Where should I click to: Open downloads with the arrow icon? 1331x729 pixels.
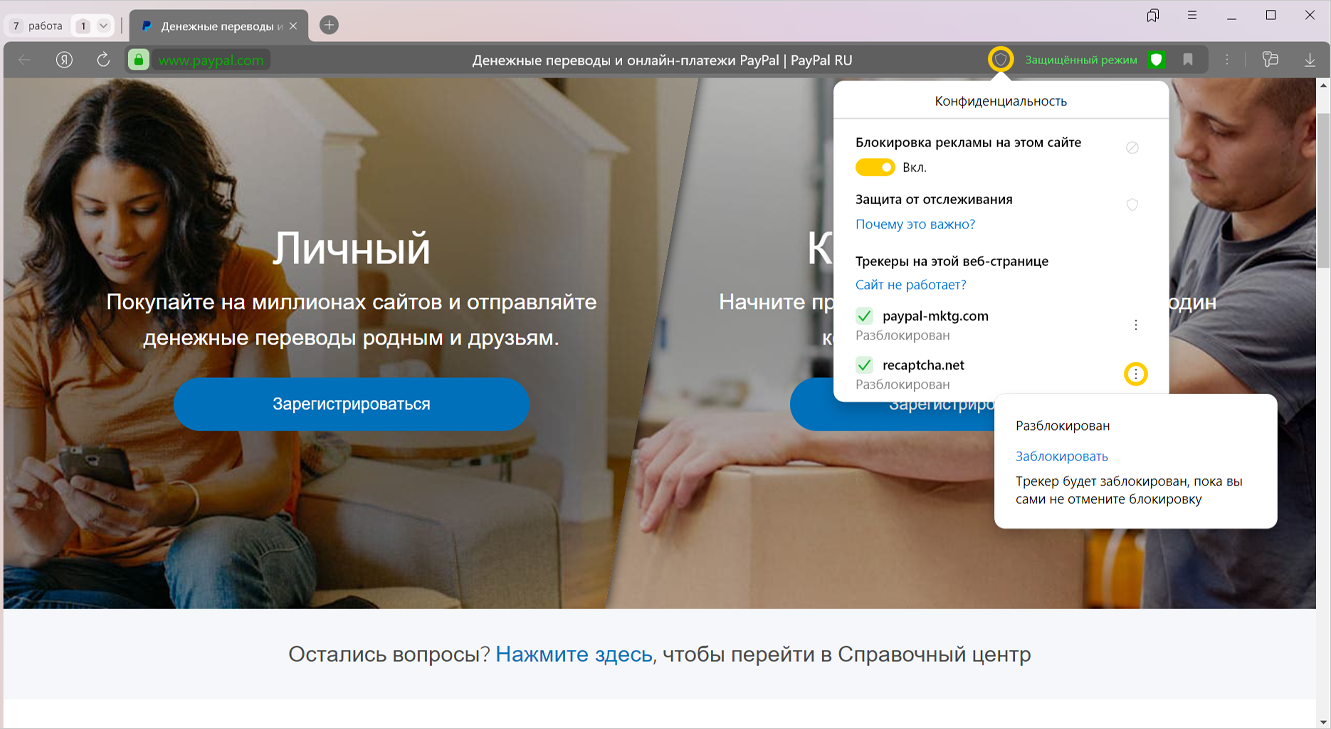coord(1310,60)
